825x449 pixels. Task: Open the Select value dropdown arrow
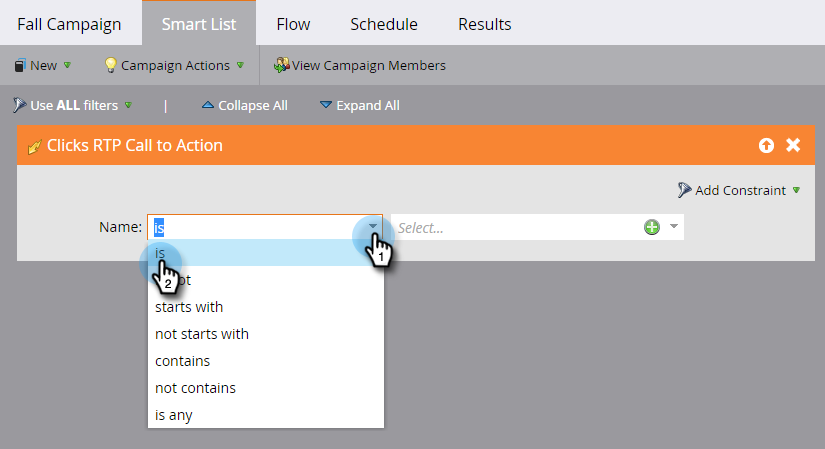(x=674, y=227)
